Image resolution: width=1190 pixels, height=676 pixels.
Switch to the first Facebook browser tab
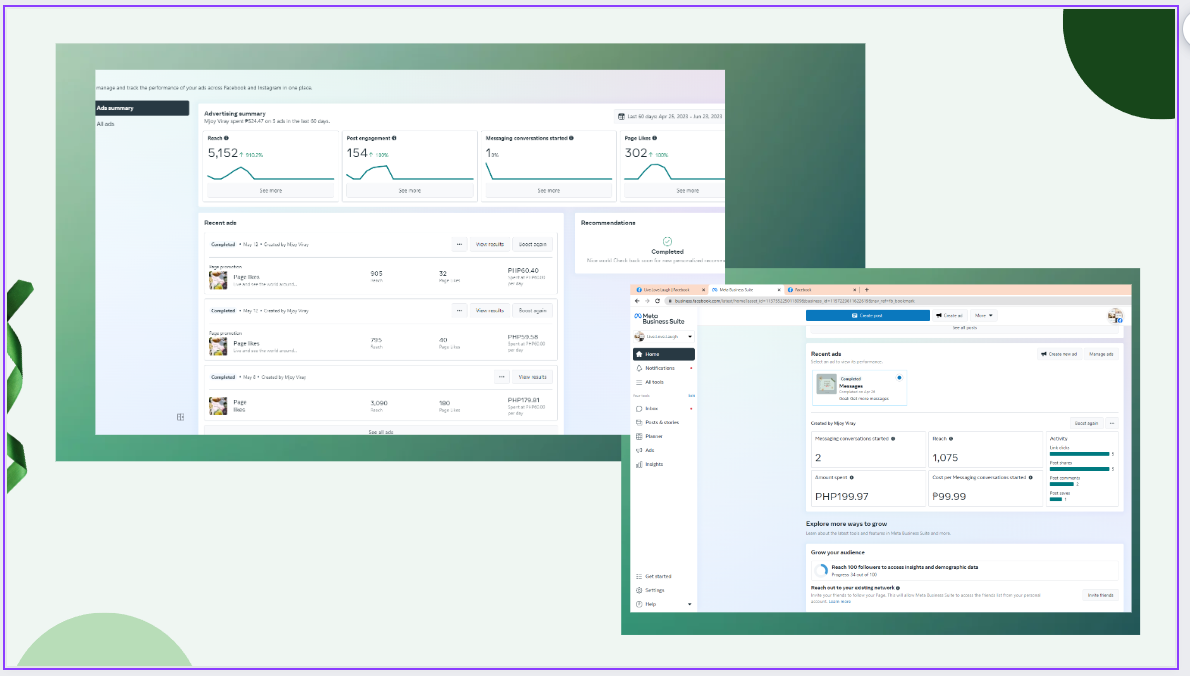[x=667, y=290]
